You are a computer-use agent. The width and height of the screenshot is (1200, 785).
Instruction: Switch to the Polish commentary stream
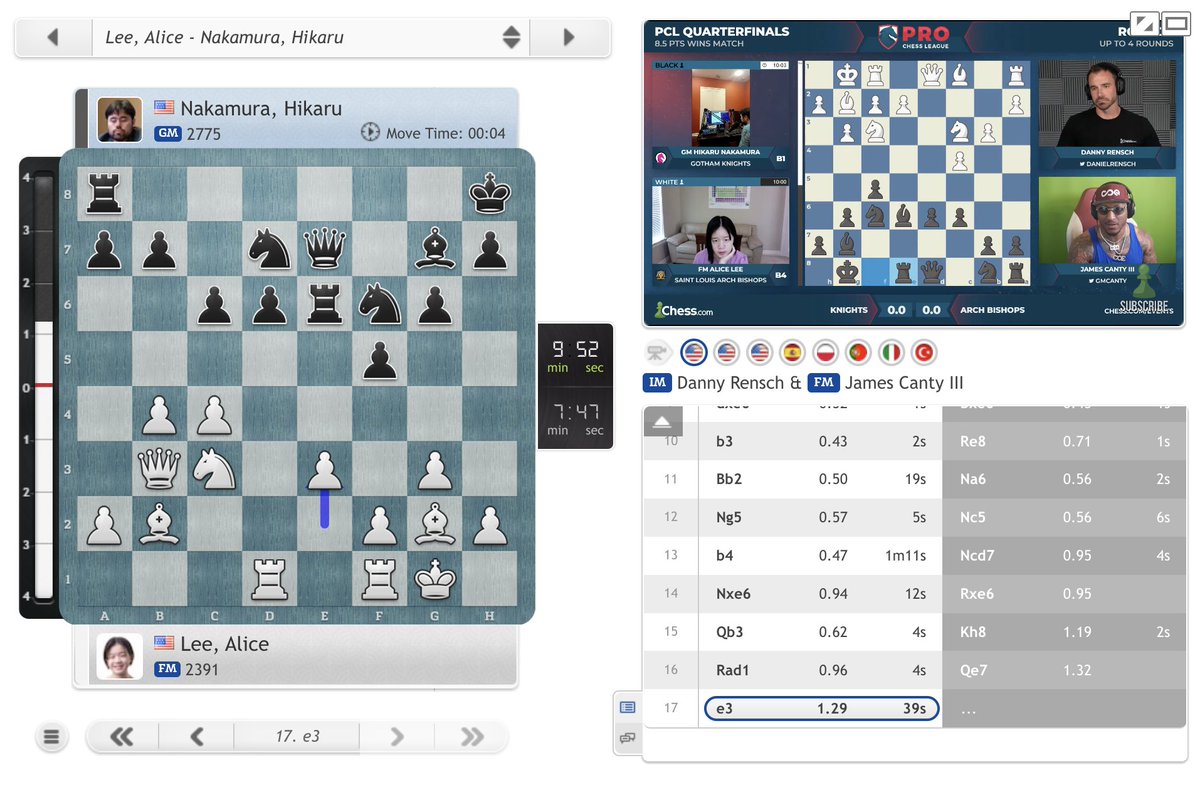tap(826, 353)
